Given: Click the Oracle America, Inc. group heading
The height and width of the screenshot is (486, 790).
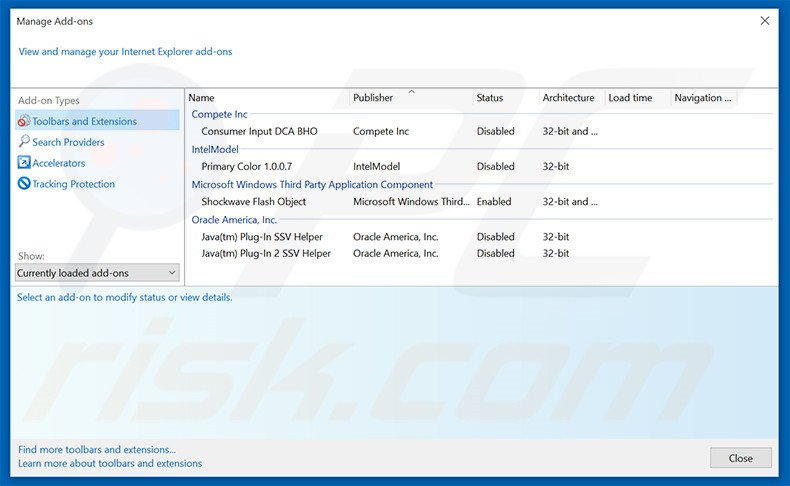Looking at the screenshot, I should tap(234, 220).
